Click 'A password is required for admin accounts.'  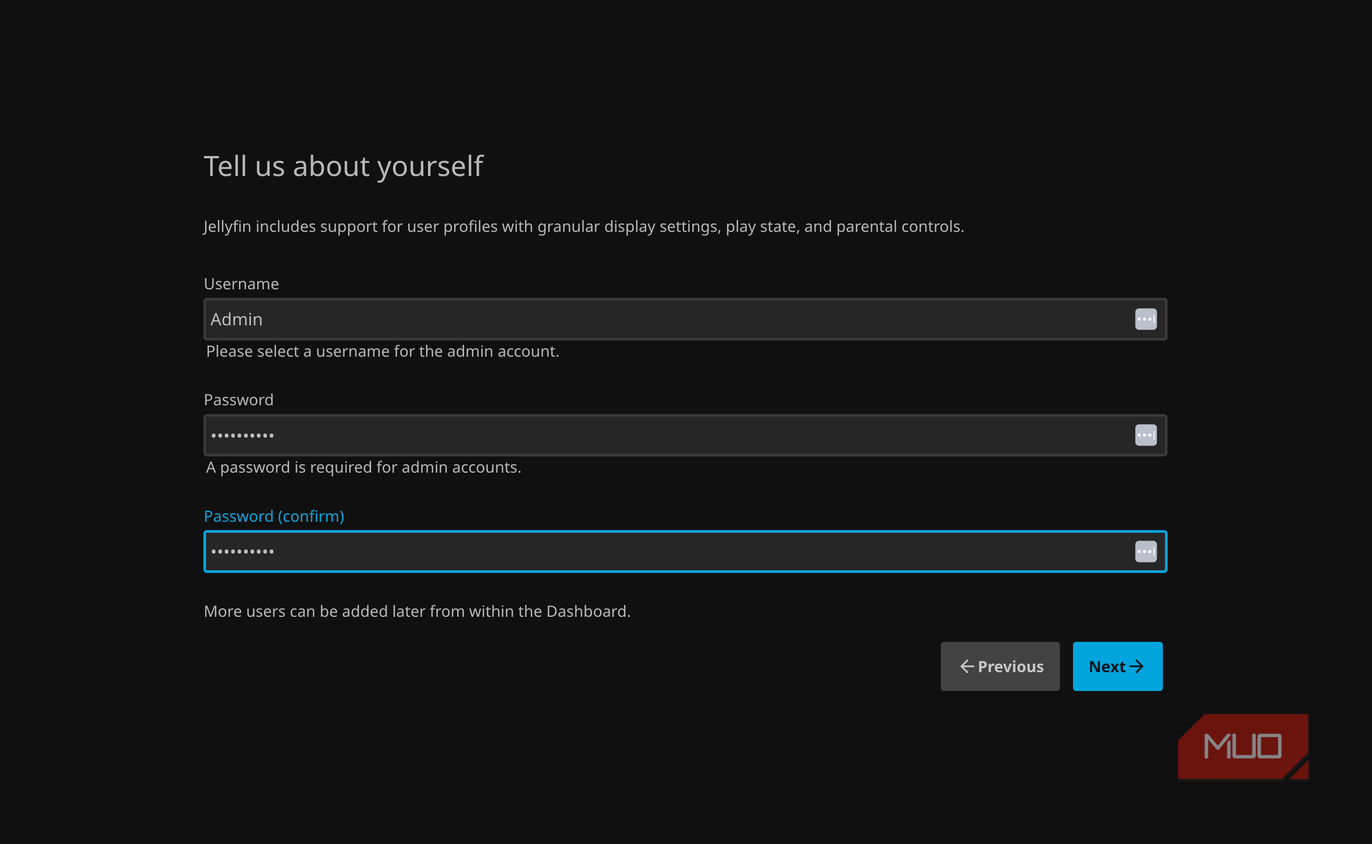tap(363, 467)
